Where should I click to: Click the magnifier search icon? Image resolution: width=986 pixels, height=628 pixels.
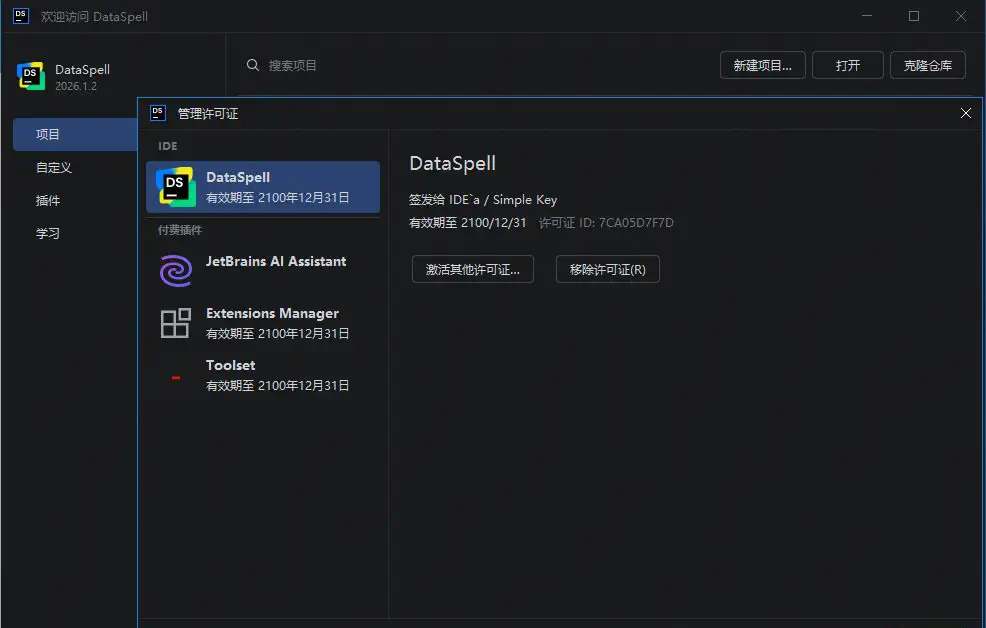click(253, 65)
